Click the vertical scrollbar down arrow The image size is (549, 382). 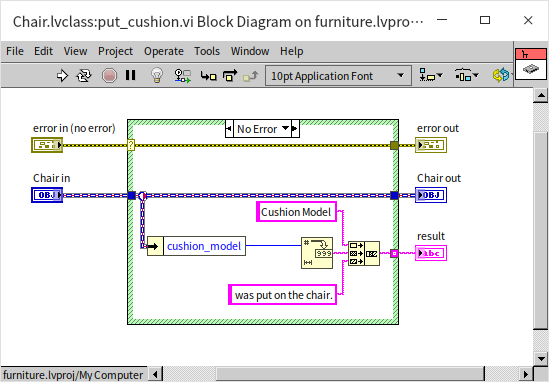(x=541, y=359)
